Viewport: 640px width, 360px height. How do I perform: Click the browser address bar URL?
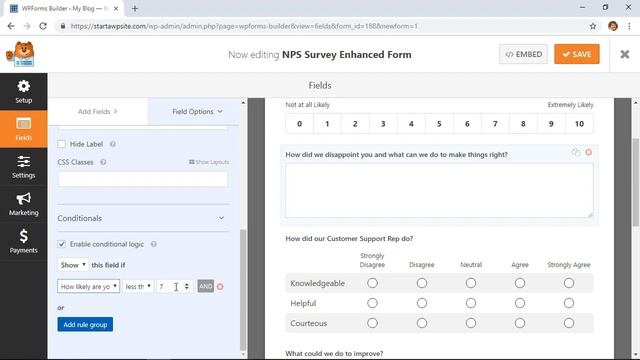pos(244,26)
